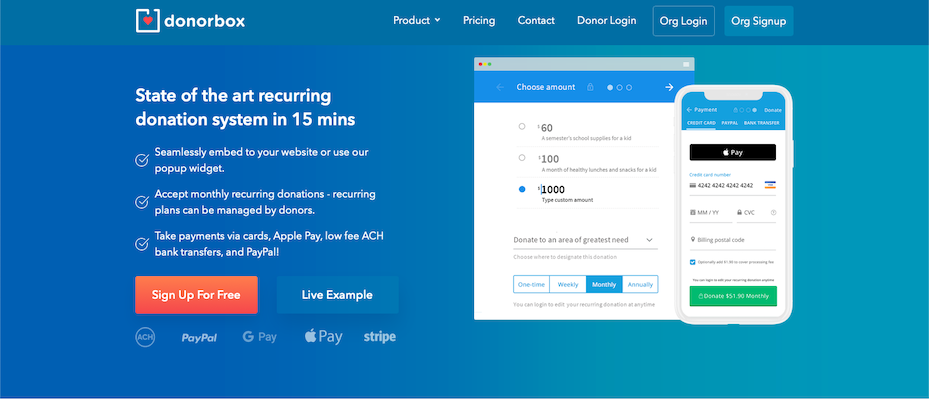
Task: Choose the Monthly frequency option
Action: (x=604, y=284)
